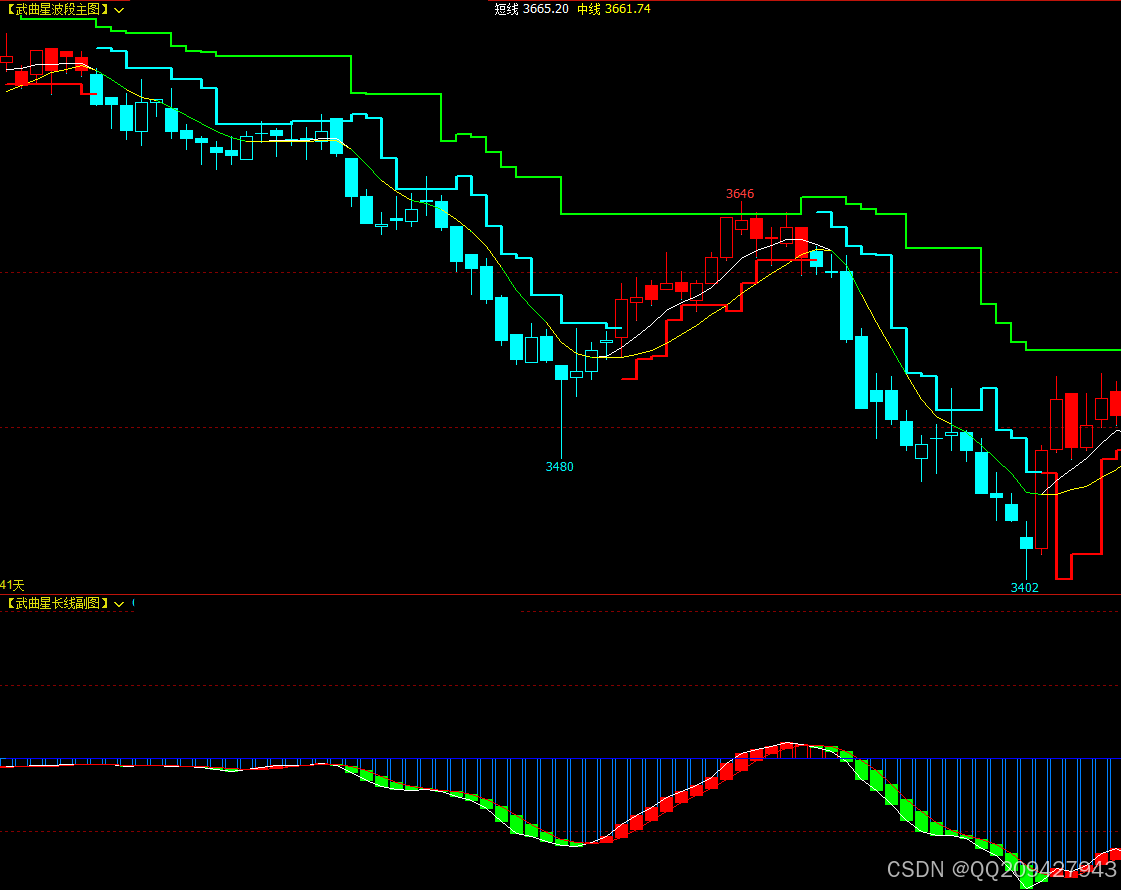The image size is (1121, 890).
Task: Expand the chevron beside 【武曲星波段主图】
Action: 119,11
